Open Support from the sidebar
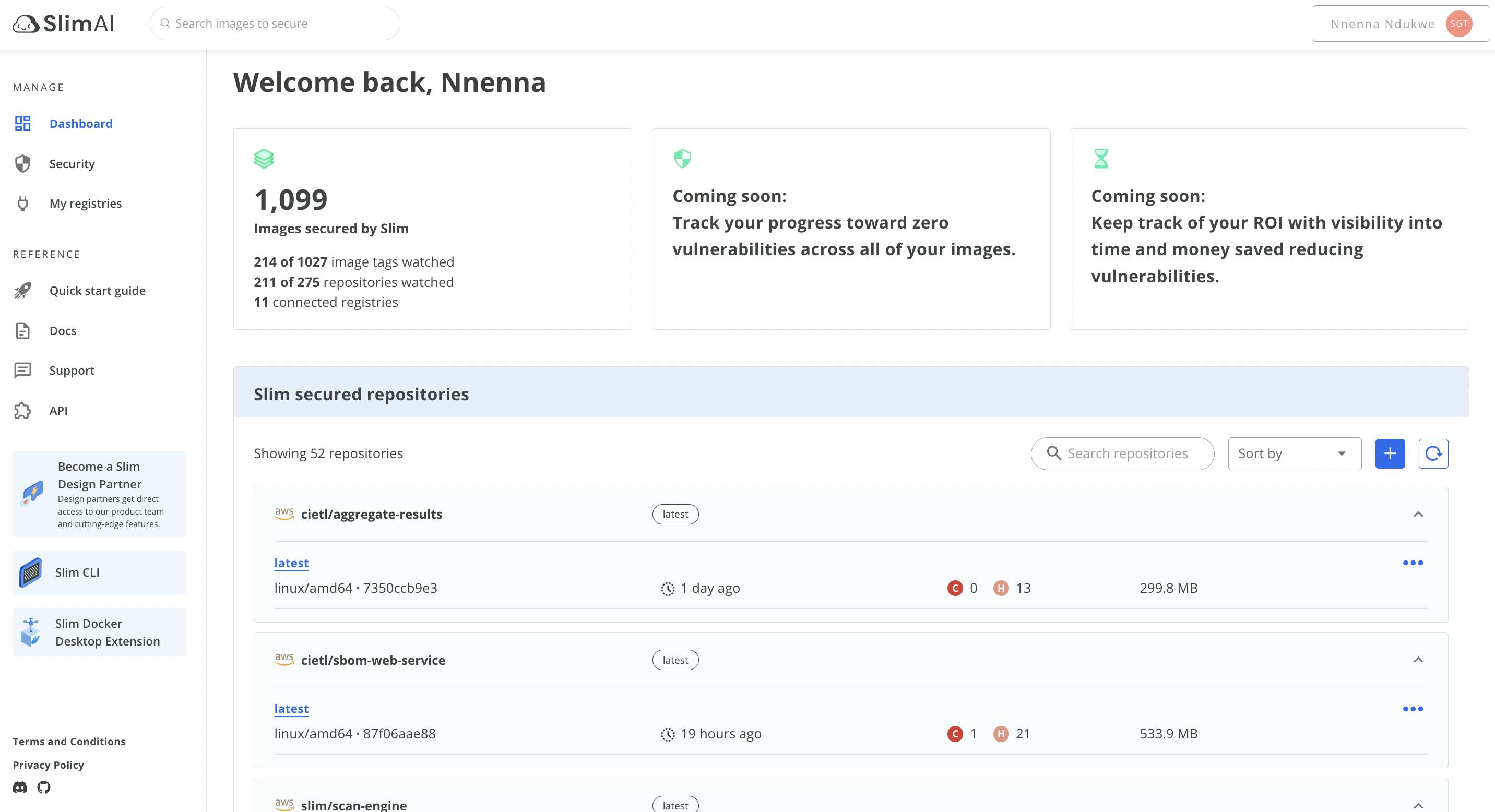Screen dimensions: 1495x812 [x=72, y=371]
